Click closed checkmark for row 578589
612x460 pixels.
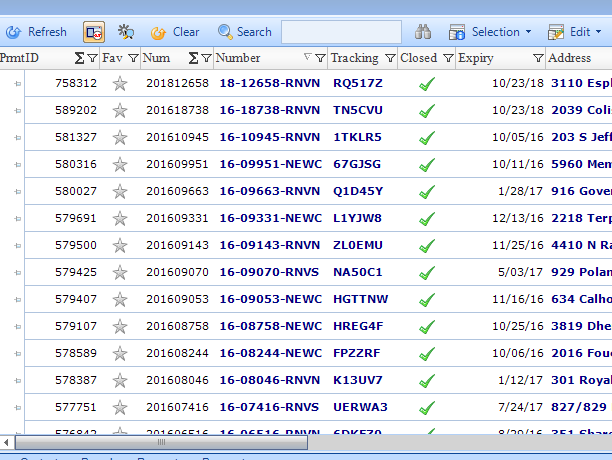click(427, 354)
